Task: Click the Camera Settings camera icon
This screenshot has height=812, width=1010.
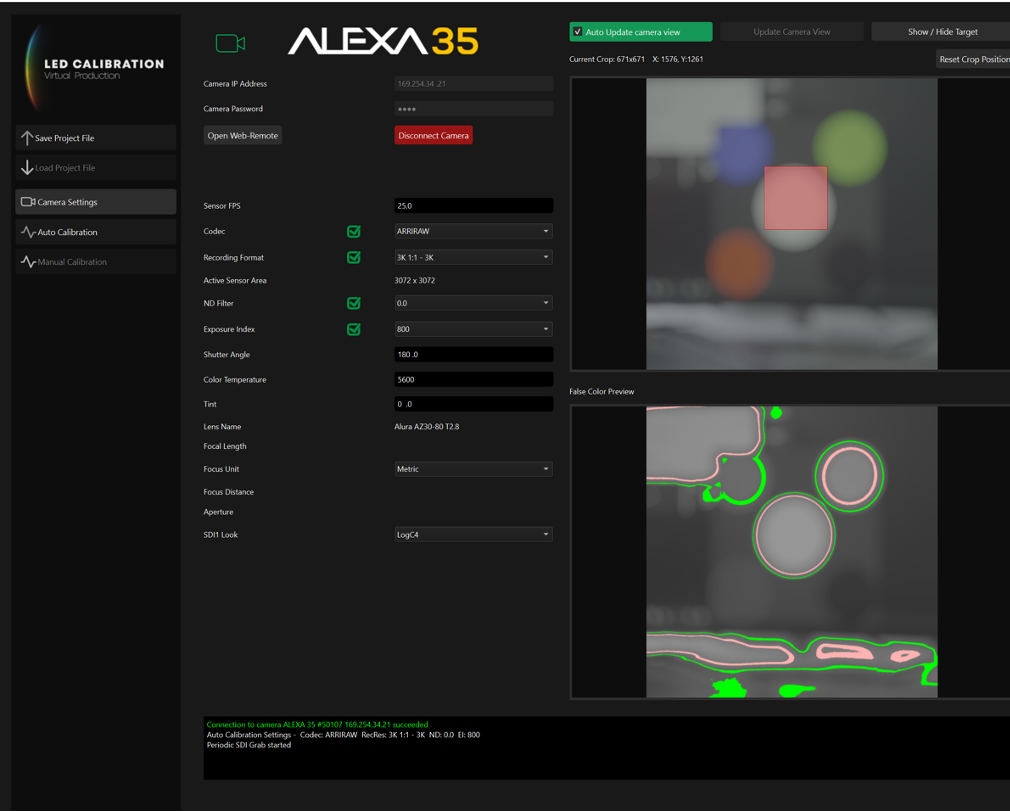Action: pyautogui.click(x=28, y=202)
